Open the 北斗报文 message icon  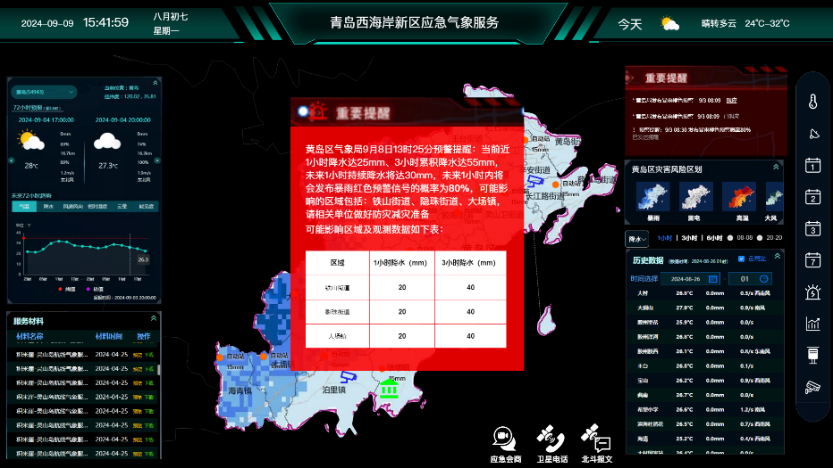pos(597,437)
